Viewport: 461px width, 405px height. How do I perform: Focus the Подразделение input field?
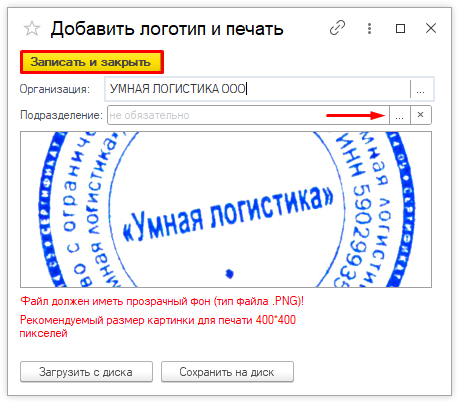coord(248,115)
